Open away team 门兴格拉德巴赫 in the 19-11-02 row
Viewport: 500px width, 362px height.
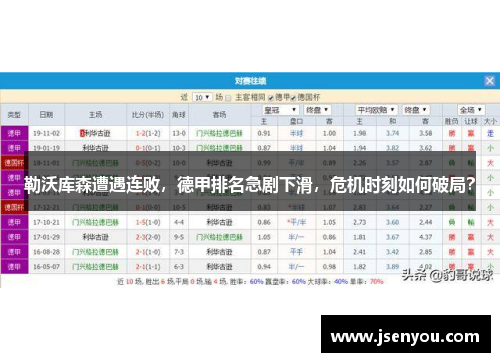[219, 133]
